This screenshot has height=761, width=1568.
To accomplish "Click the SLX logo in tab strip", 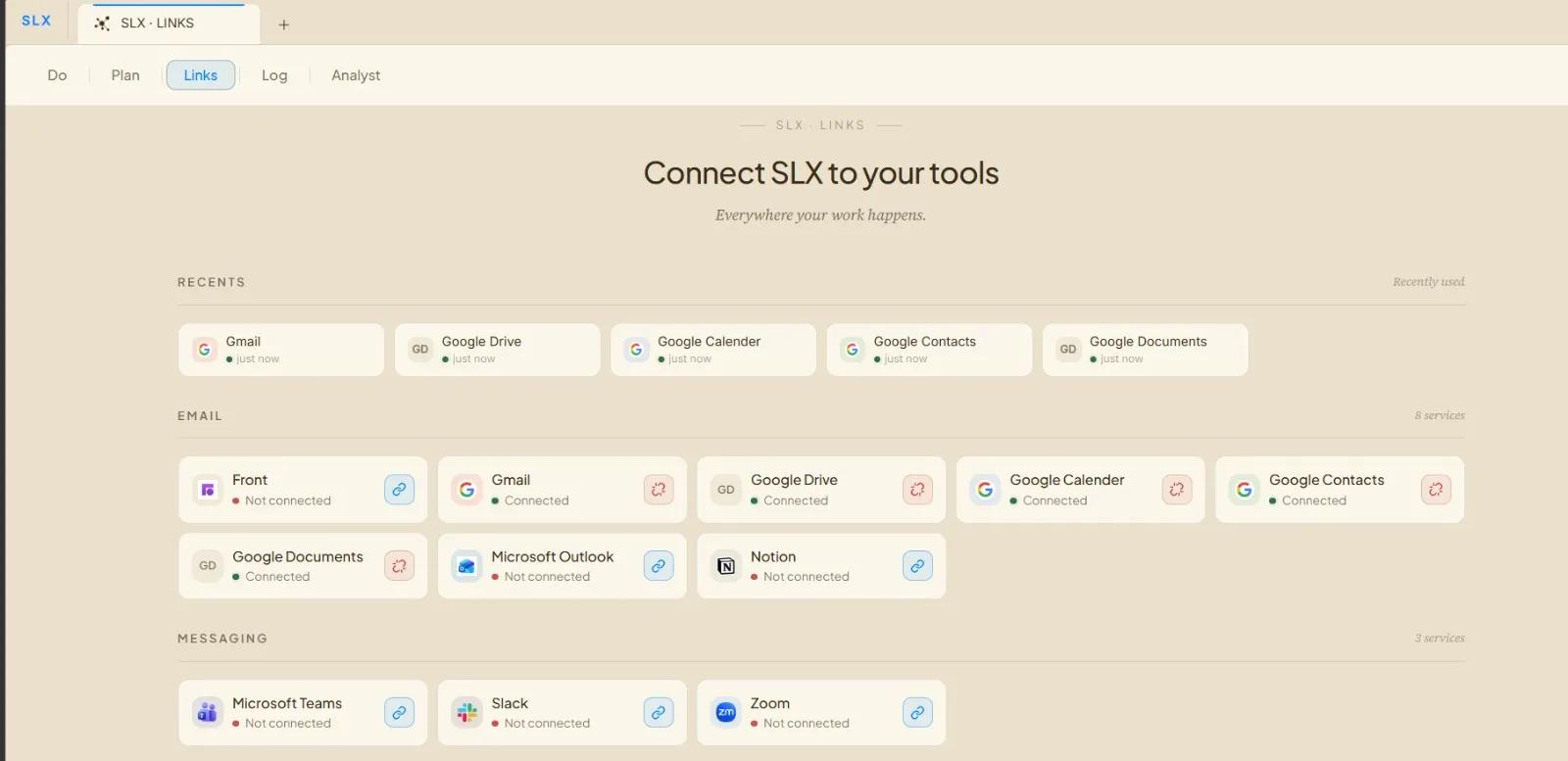I will click(x=36, y=21).
